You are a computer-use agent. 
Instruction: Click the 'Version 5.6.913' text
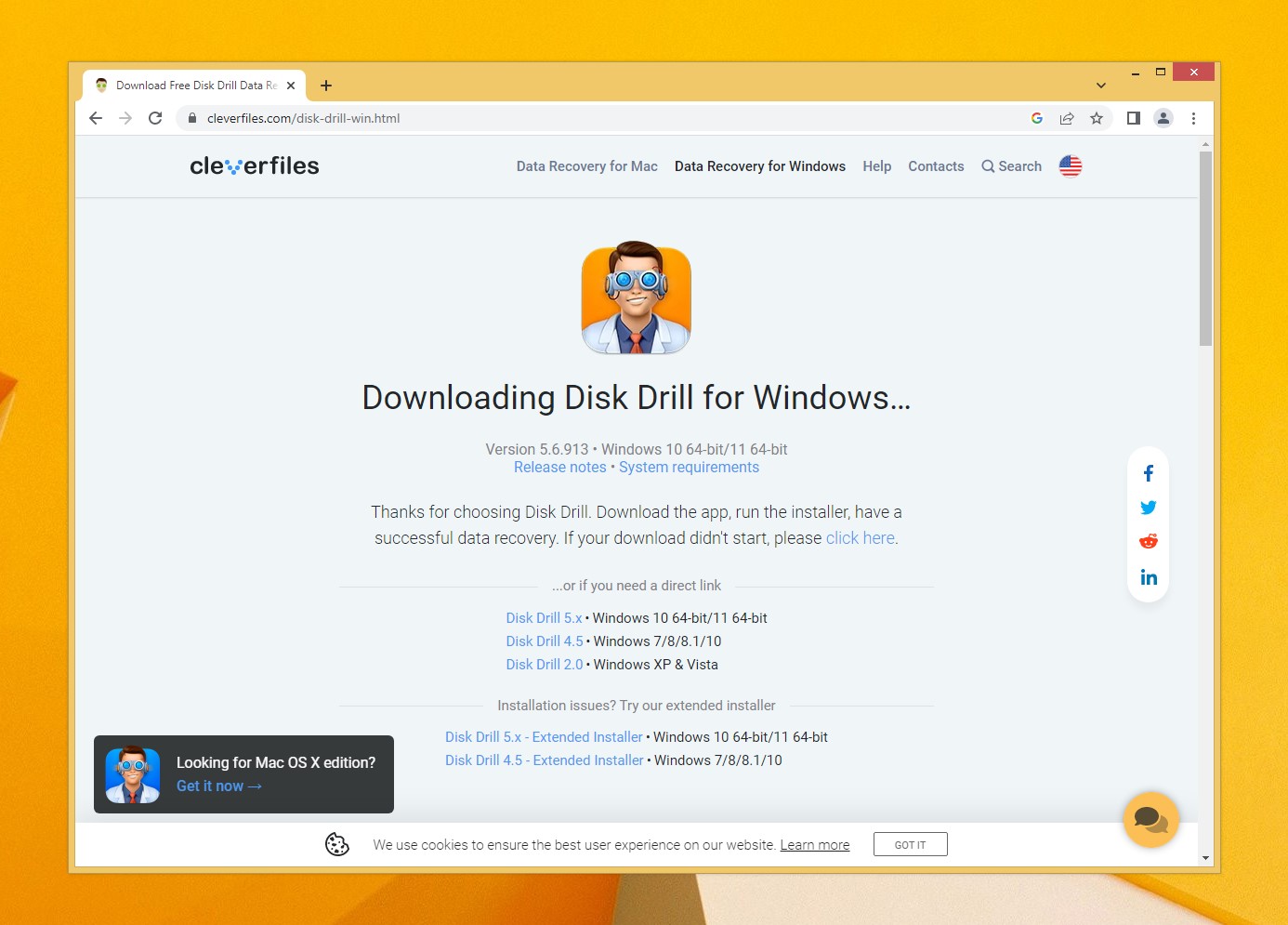pos(537,450)
